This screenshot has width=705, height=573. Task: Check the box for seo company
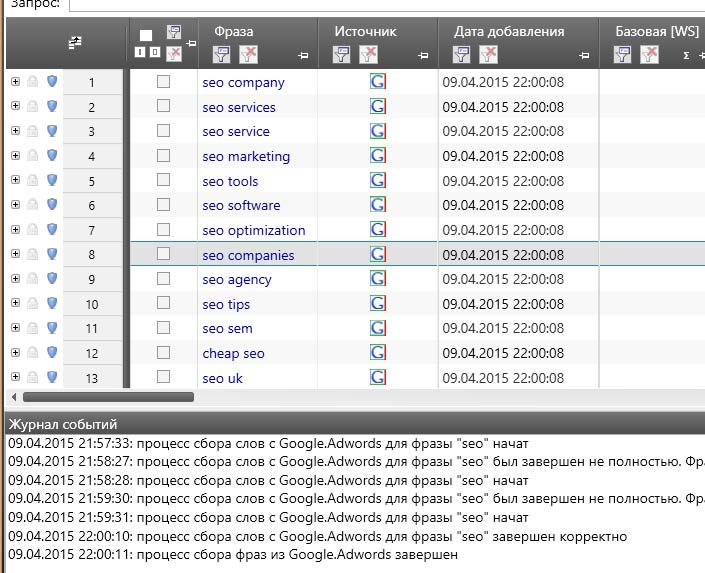pos(163,82)
